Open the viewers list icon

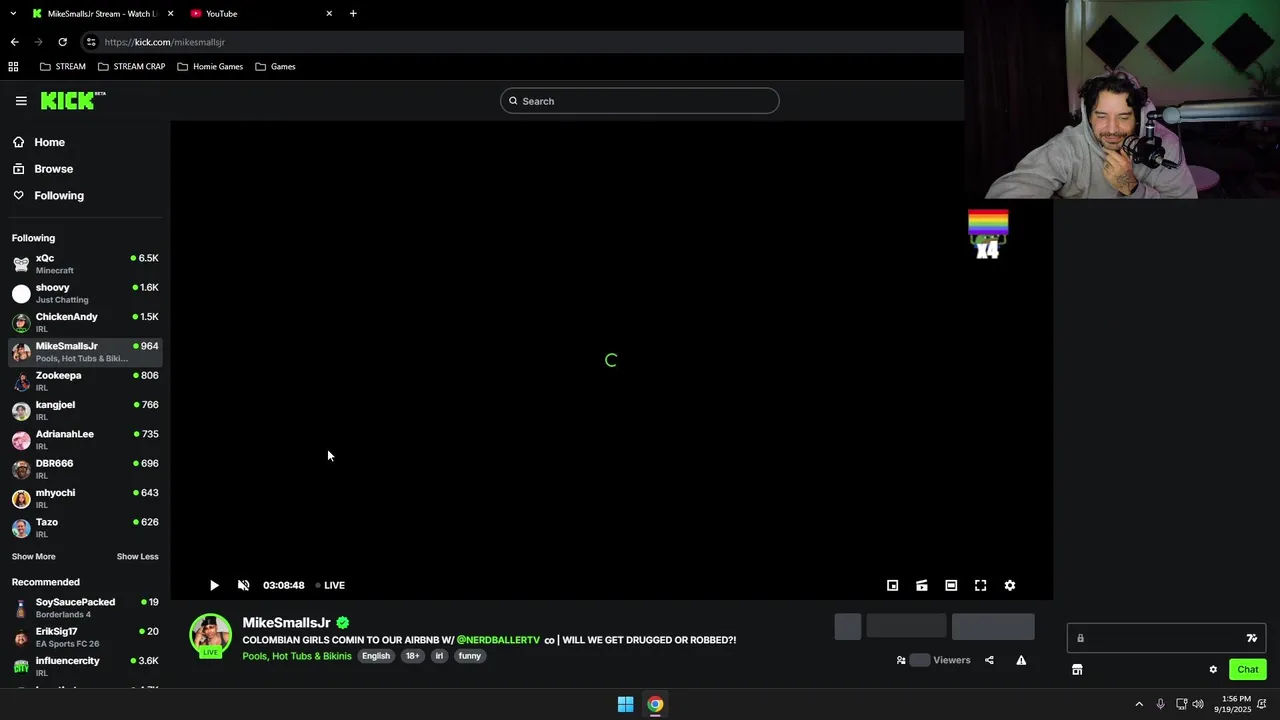tap(901, 660)
